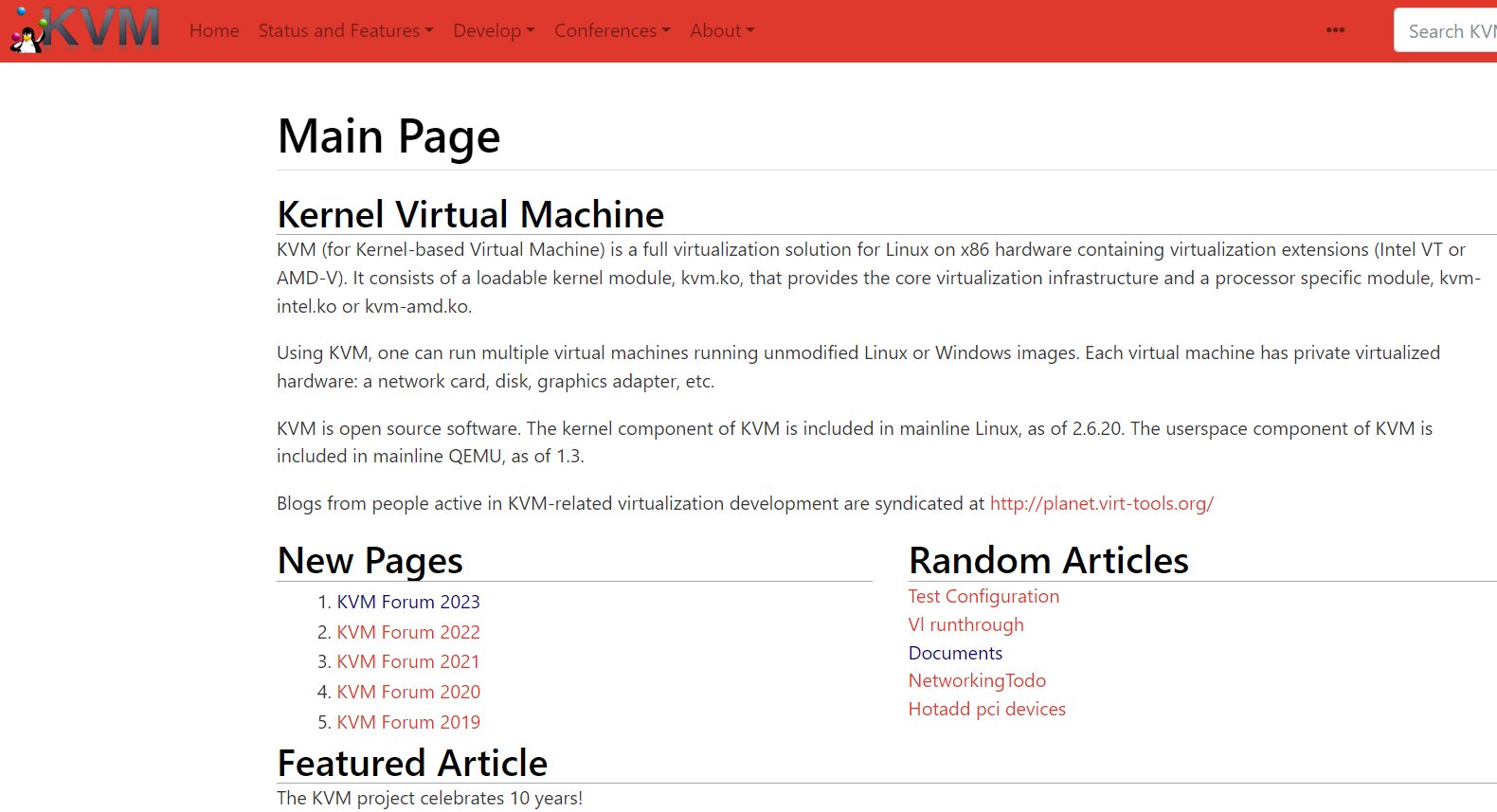Expand the Status and Features dropdown
Image resolution: width=1497 pixels, height=812 pixels.
346,30
